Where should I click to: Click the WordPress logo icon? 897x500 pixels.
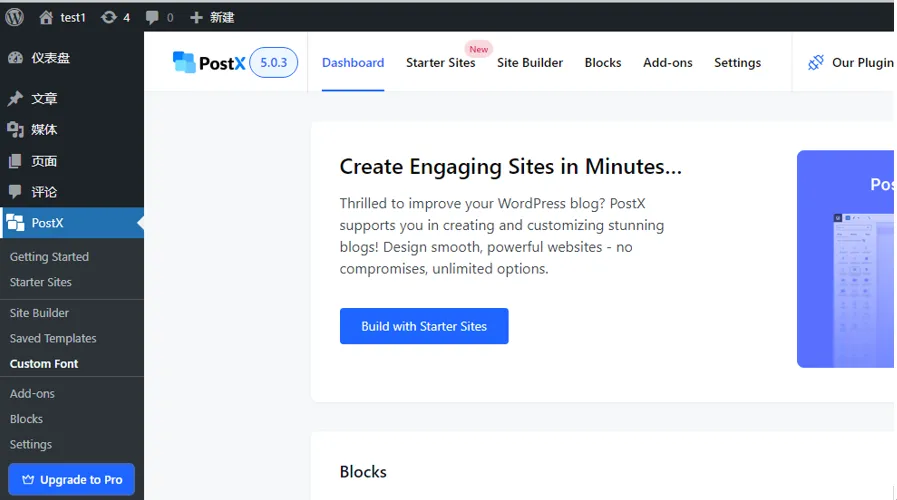(14, 17)
